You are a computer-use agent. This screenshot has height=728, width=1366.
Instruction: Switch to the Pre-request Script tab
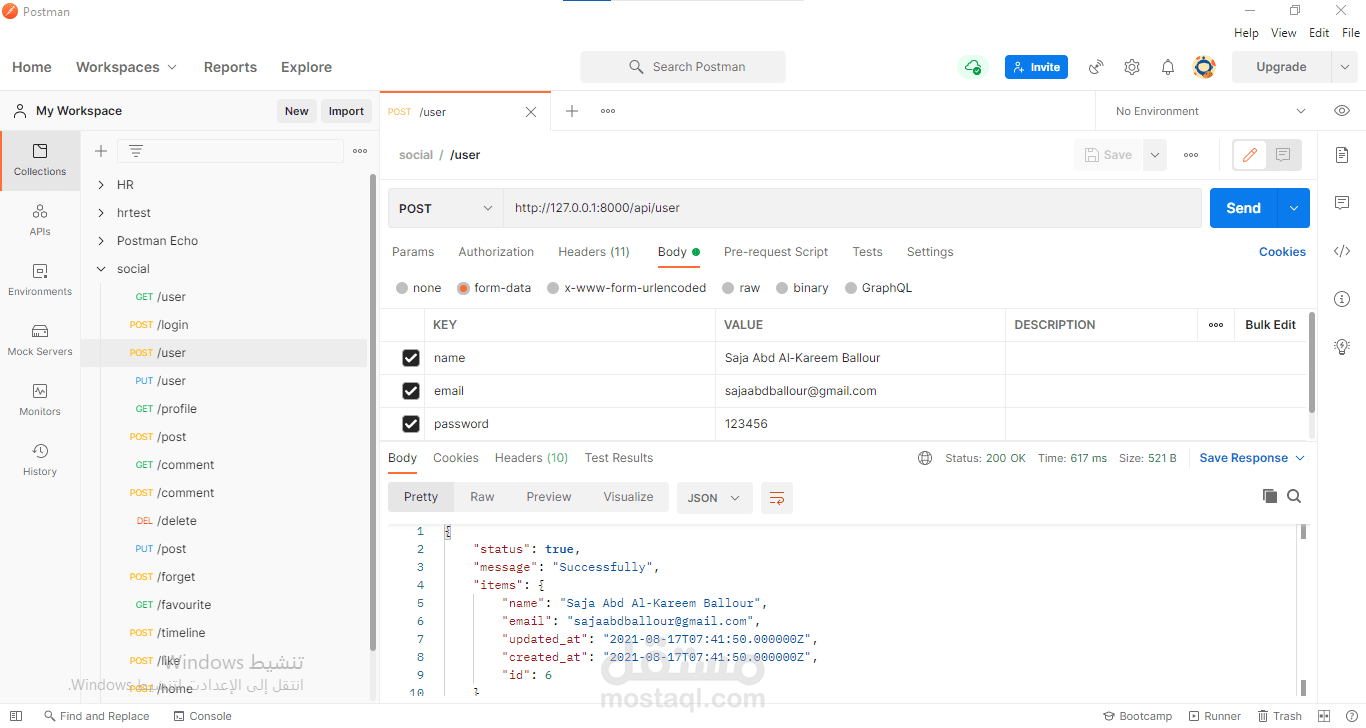[x=776, y=252]
